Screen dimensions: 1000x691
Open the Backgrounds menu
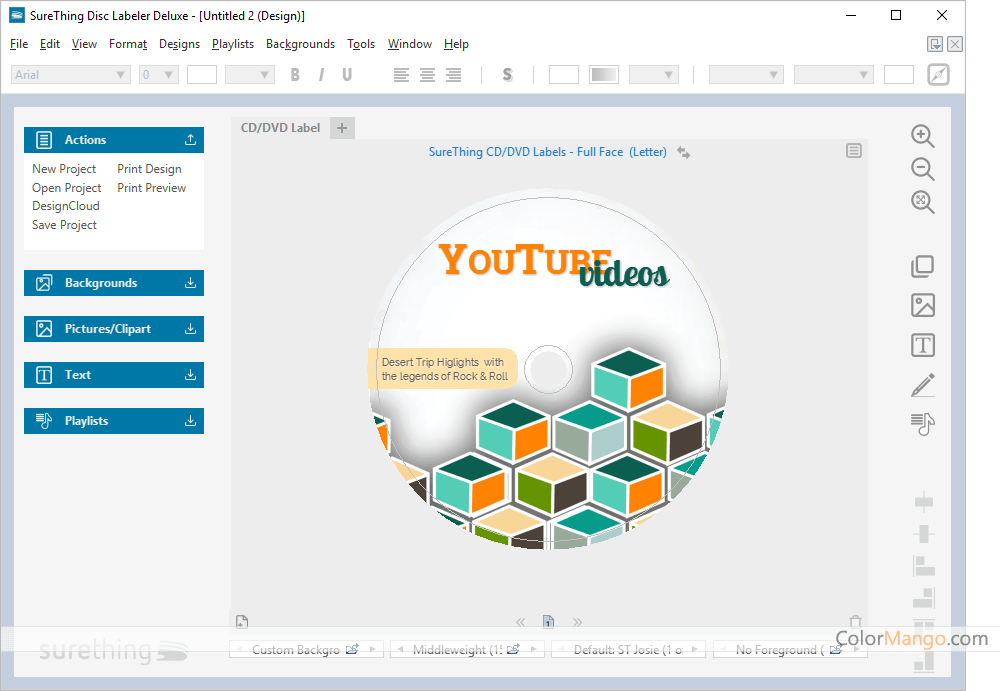(300, 44)
